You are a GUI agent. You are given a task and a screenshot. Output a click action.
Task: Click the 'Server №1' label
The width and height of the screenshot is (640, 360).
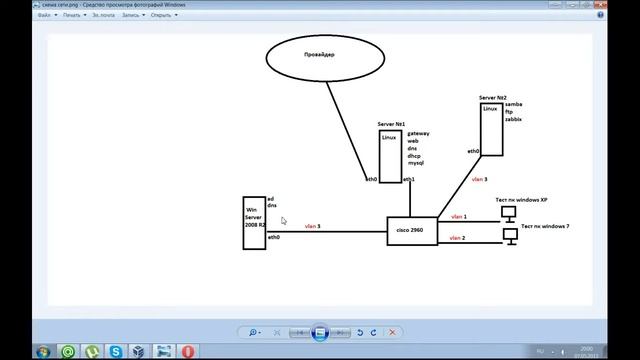[391, 124]
